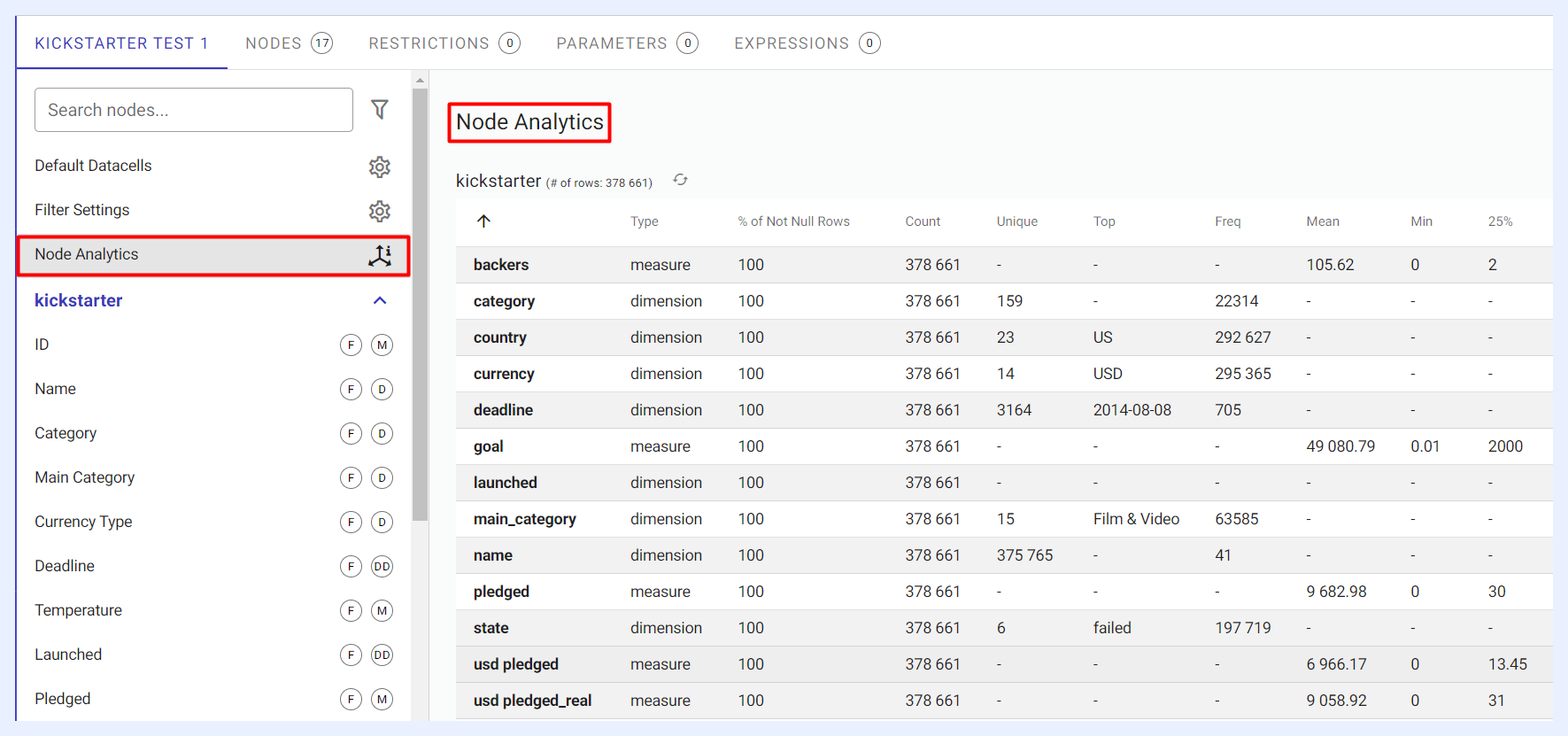Image resolution: width=1568 pixels, height=736 pixels.
Task: Switch to the Kickstarter Test 1 tab
Action: point(121,43)
